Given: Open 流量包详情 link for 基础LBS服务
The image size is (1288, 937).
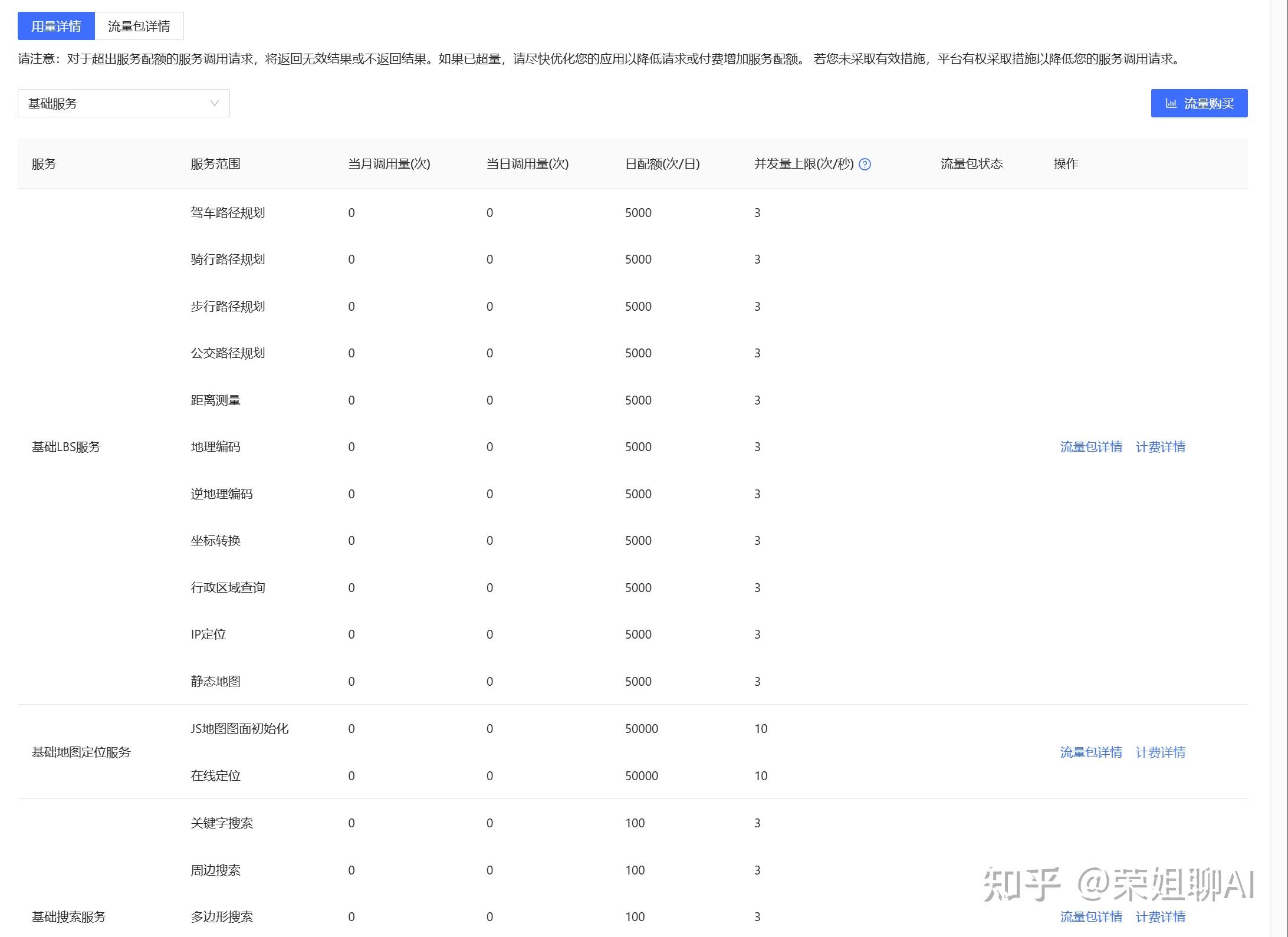Looking at the screenshot, I should tap(1090, 447).
